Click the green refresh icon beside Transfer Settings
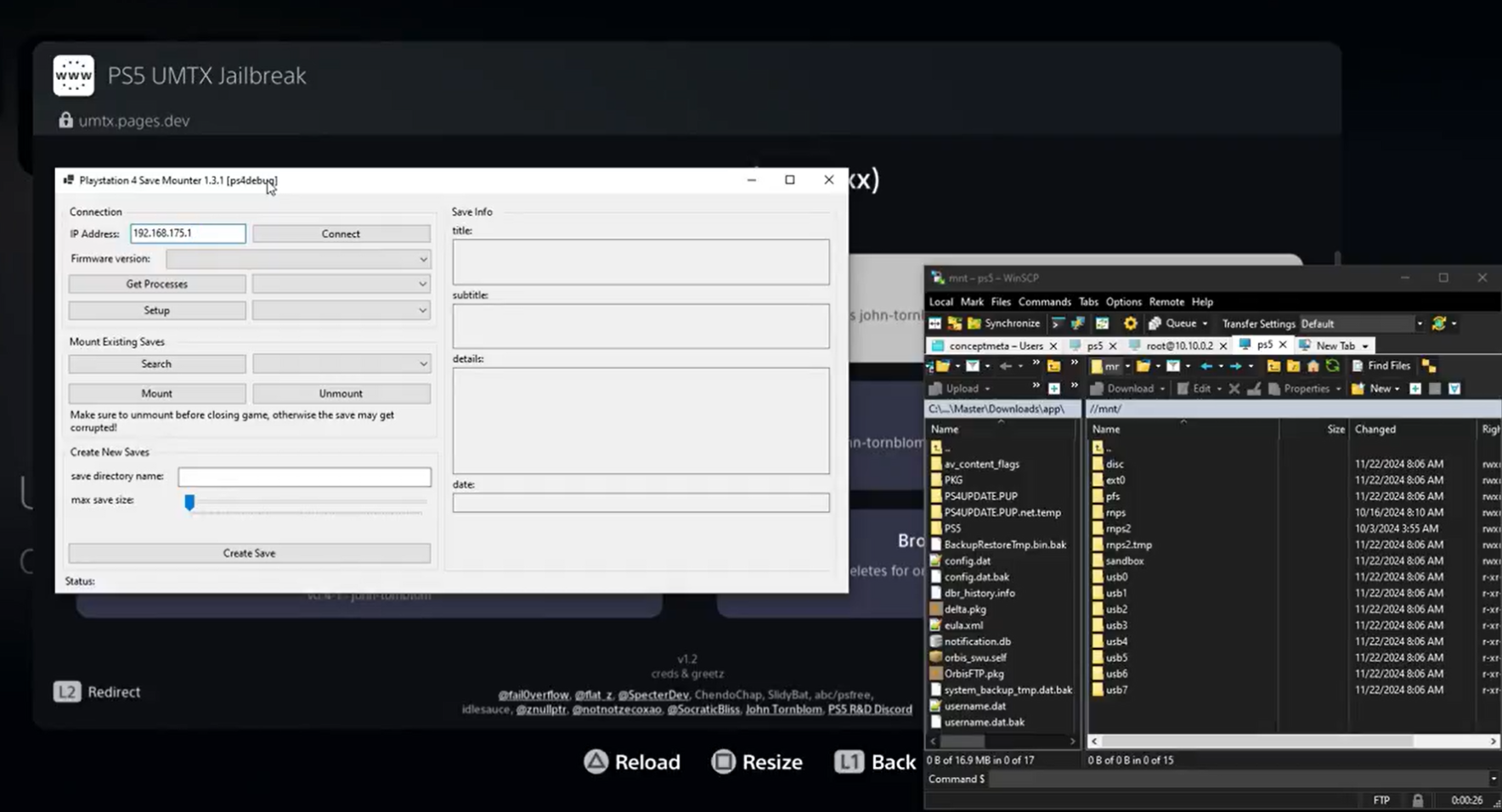The height and width of the screenshot is (812, 1502). click(x=1439, y=324)
